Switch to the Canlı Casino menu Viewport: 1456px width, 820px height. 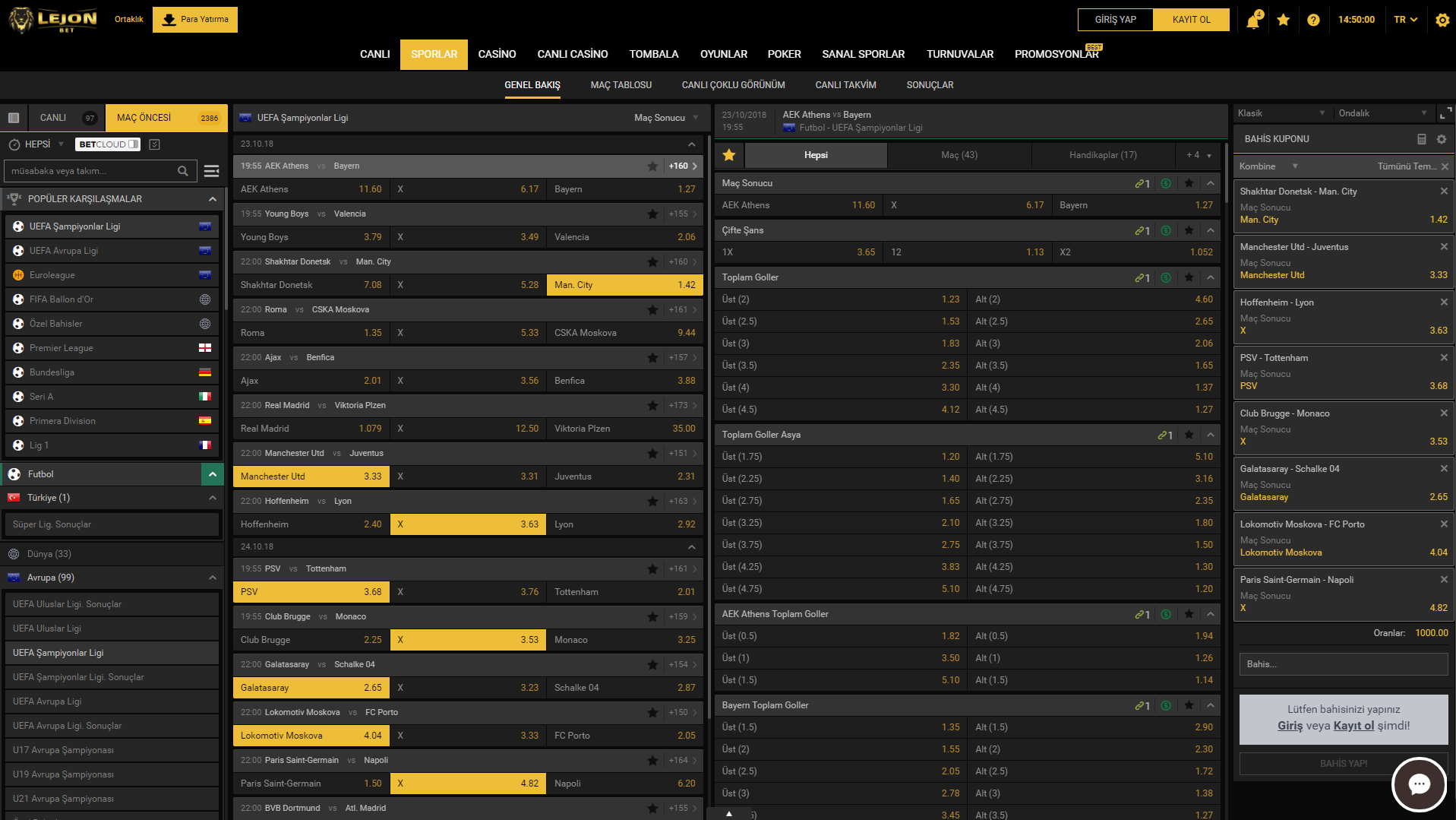pos(572,54)
